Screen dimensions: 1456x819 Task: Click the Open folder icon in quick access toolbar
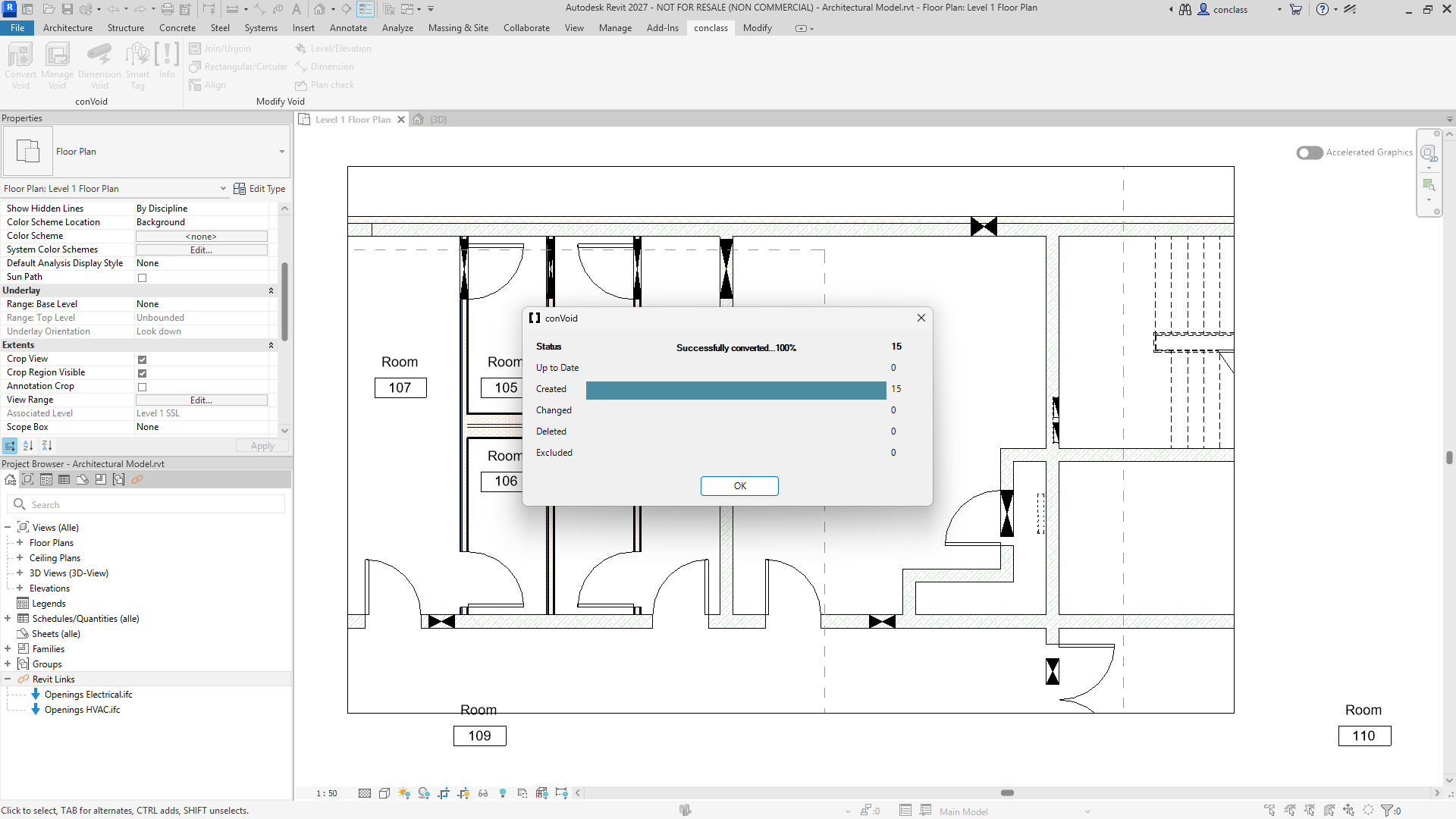pyautogui.click(x=49, y=9)
